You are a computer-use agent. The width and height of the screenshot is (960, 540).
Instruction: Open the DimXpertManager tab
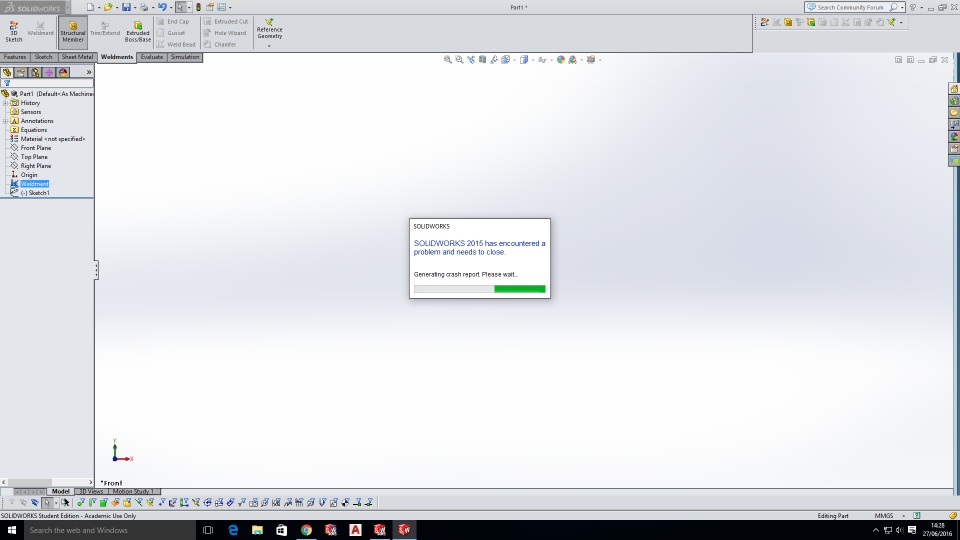pos(49,72)
